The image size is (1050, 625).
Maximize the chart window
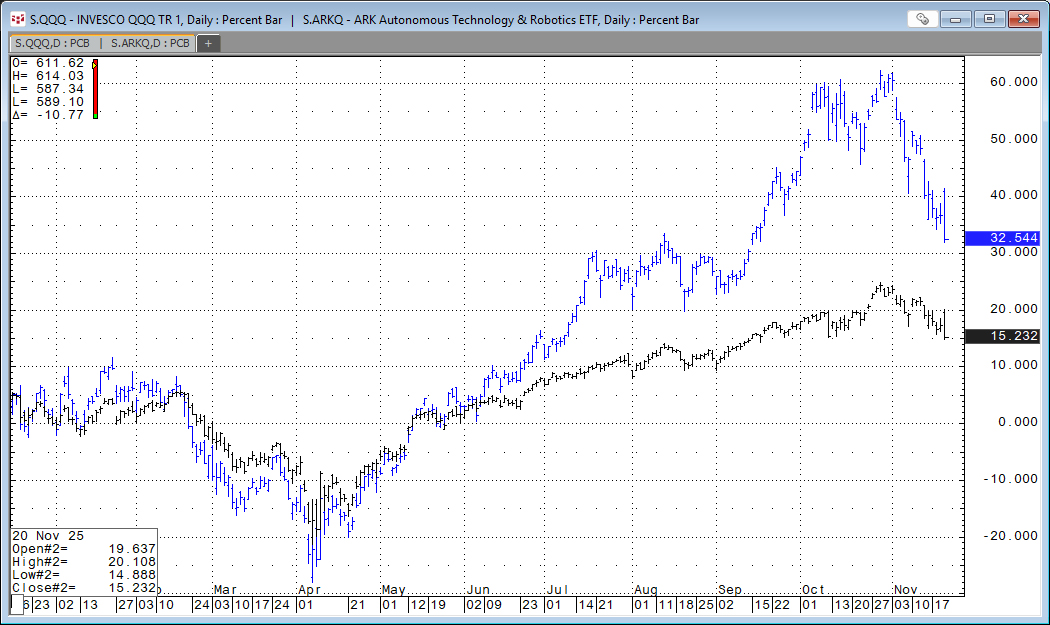click(990, 19)
